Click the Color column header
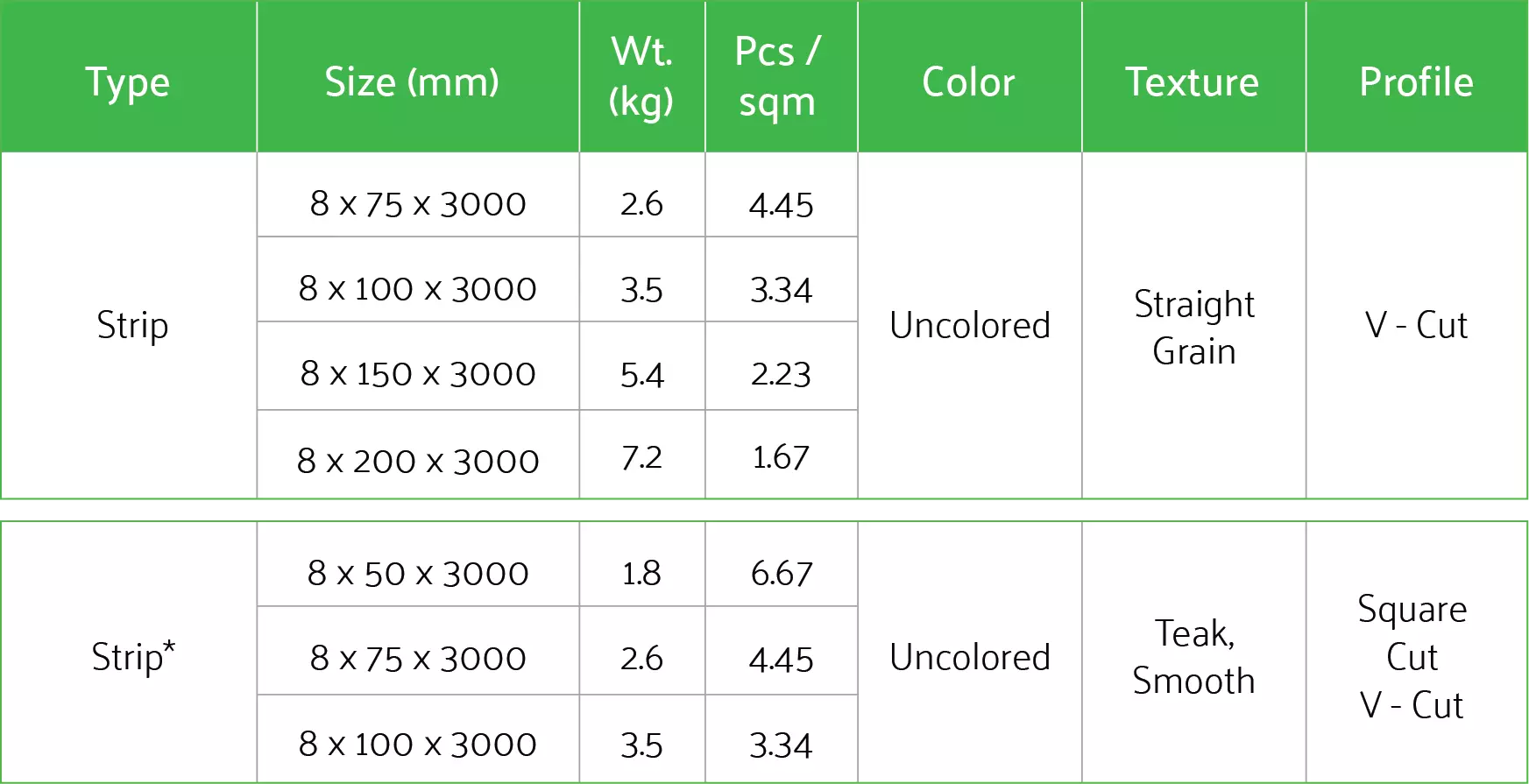1529x784 pixels. coord(968,82)
